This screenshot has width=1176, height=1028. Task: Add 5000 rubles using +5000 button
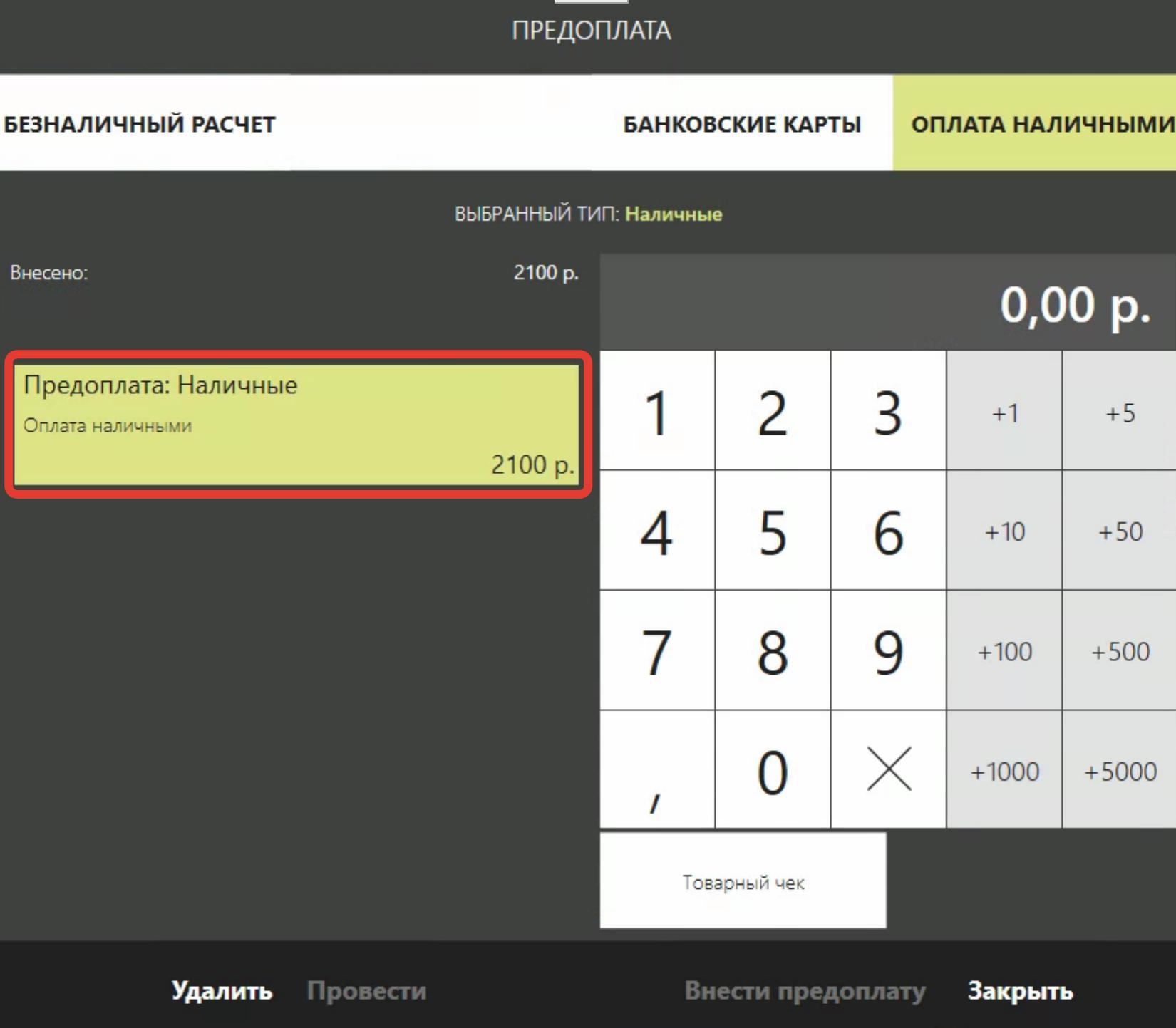[x=1119, y=771]
